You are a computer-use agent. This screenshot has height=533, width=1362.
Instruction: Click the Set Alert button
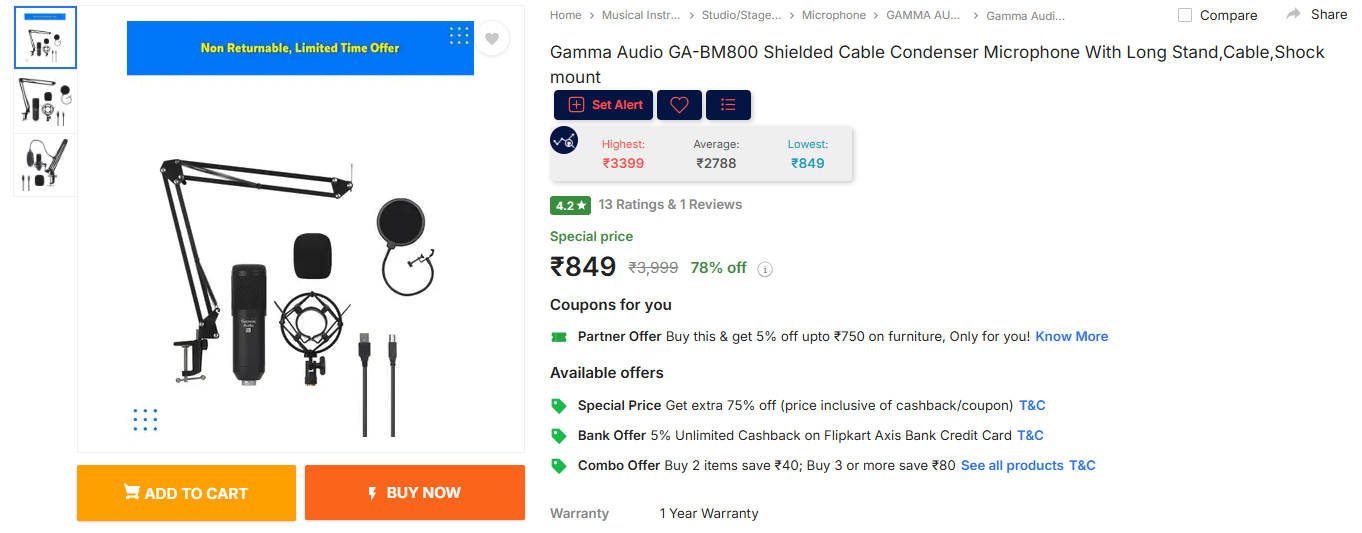604,105
